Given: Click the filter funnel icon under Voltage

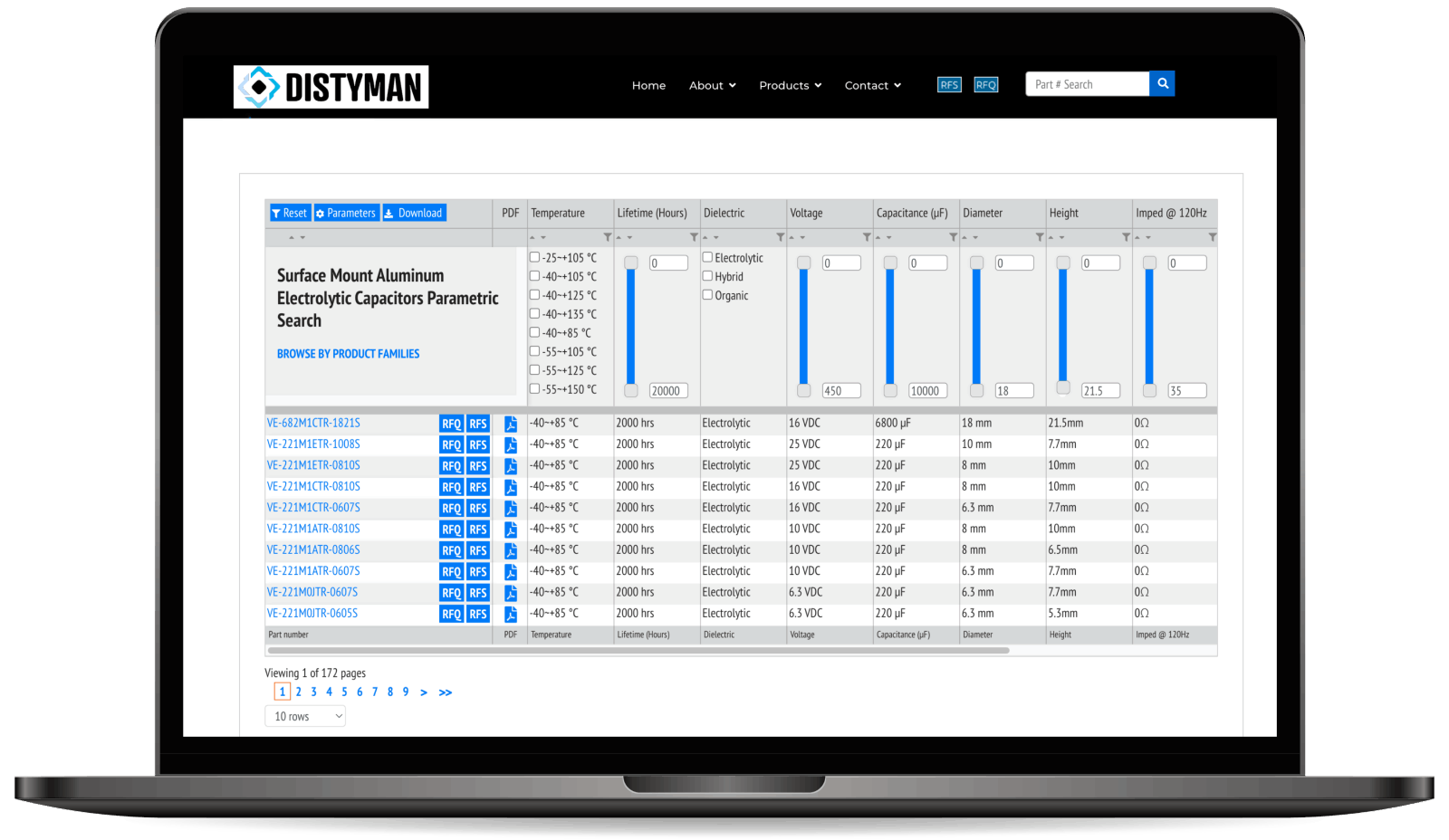Looking at the screenshot, I should [867, 237].
